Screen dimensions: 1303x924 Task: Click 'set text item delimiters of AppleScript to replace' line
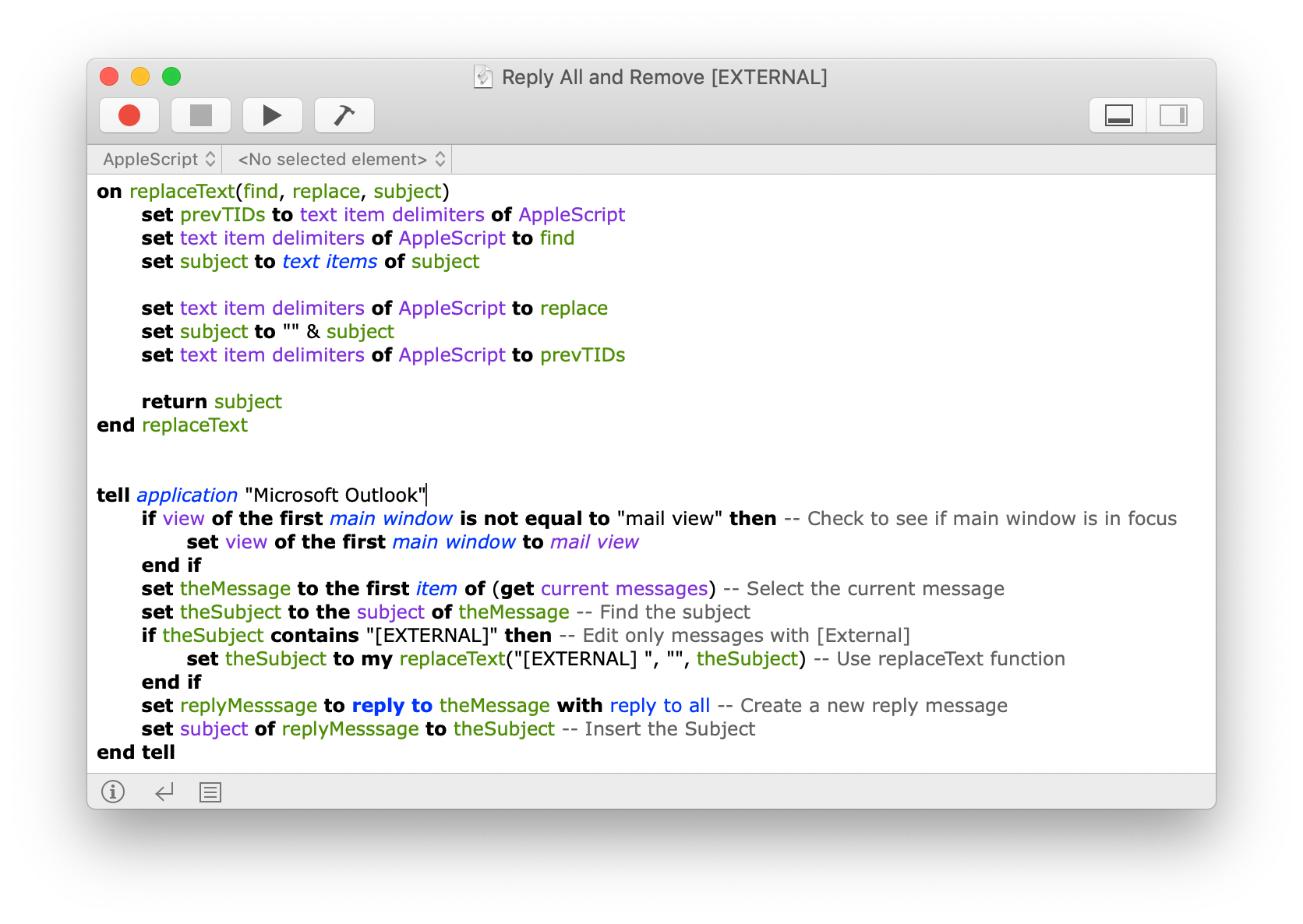click(375, 309)
